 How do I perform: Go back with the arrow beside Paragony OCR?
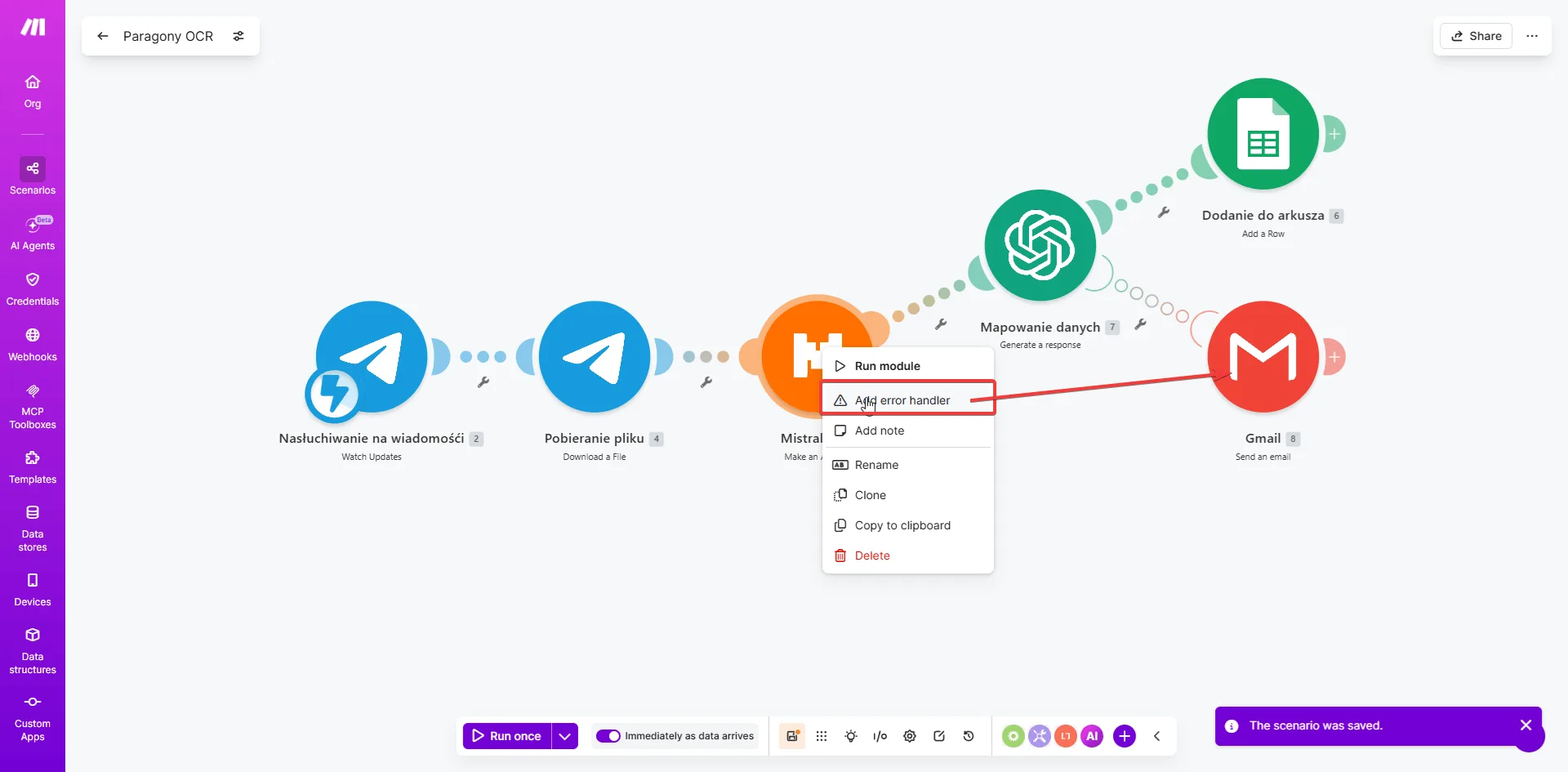[x=102, y=36]
